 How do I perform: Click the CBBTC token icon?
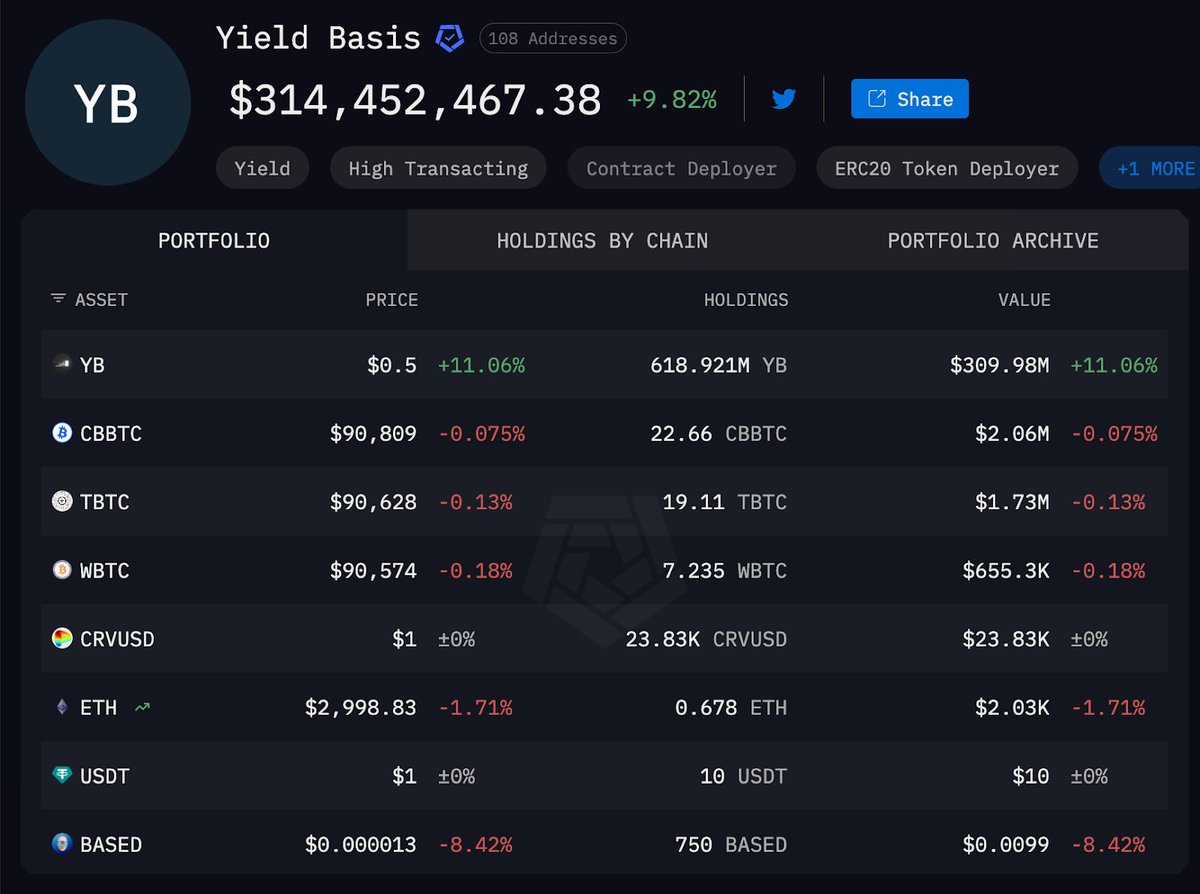click(x=62, y=433)
